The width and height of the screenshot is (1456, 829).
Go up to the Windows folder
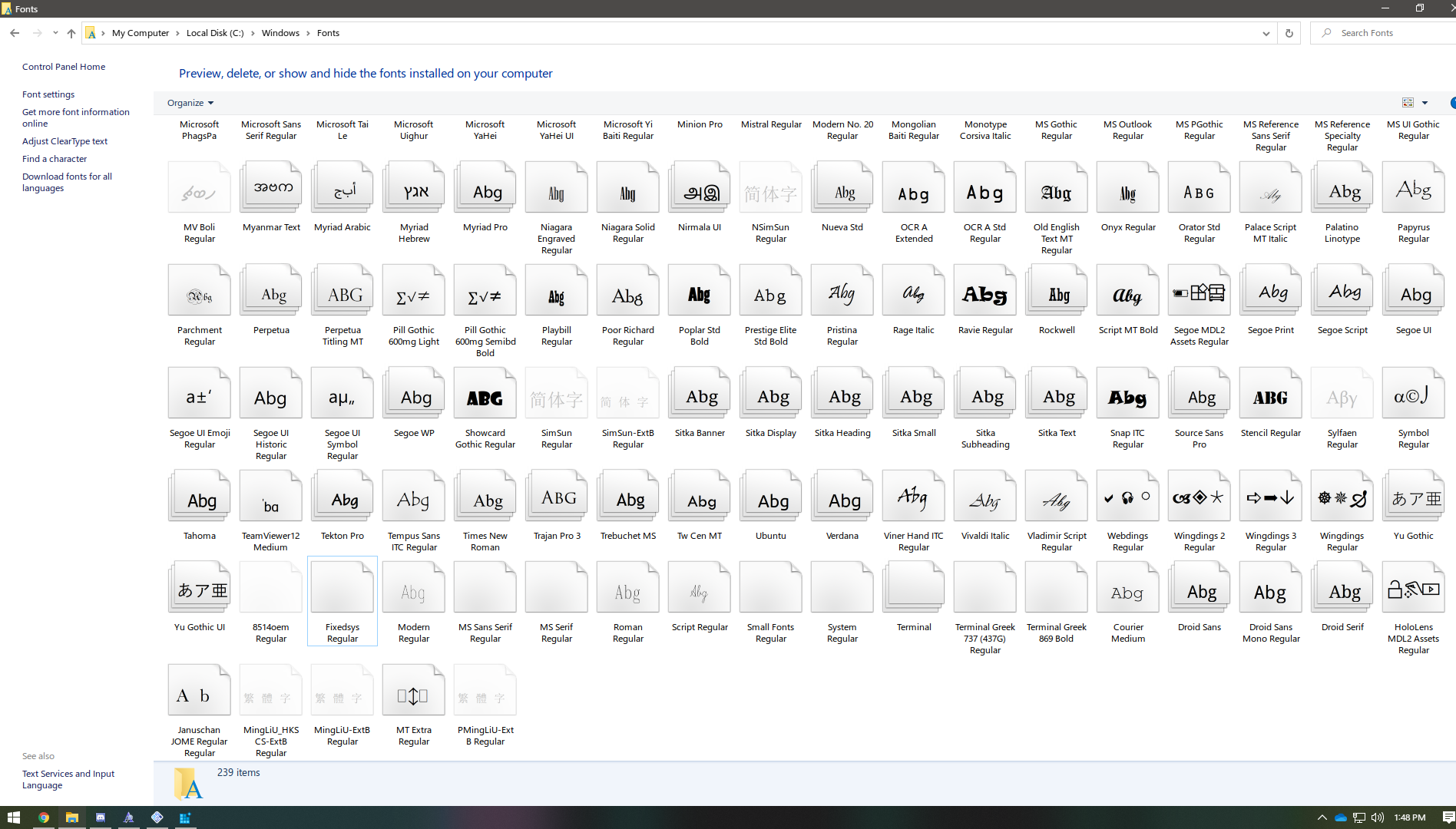coord(71,33)
